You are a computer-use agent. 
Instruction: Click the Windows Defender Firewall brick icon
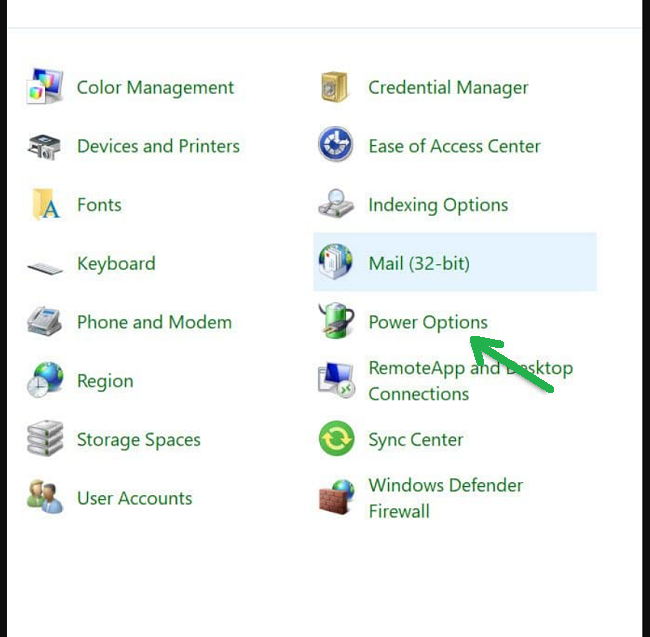(335, 498)
